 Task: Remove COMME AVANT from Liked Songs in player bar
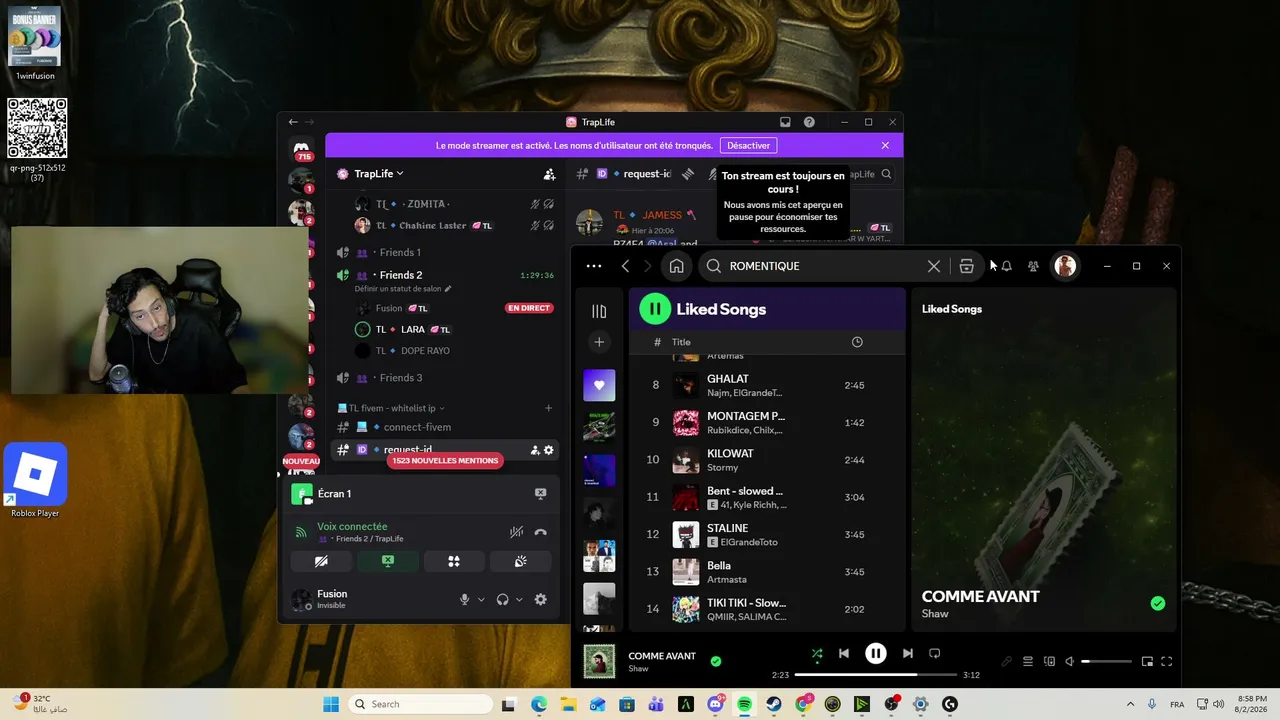click(716, 661)
